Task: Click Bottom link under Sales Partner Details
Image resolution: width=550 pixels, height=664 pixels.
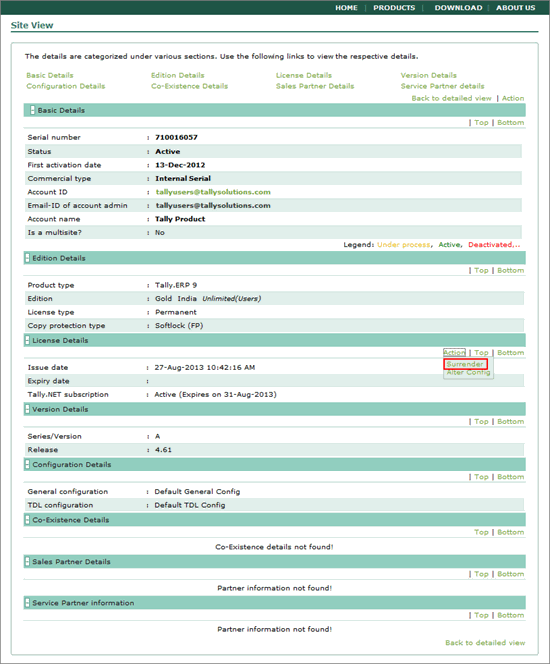Action: 510,574
